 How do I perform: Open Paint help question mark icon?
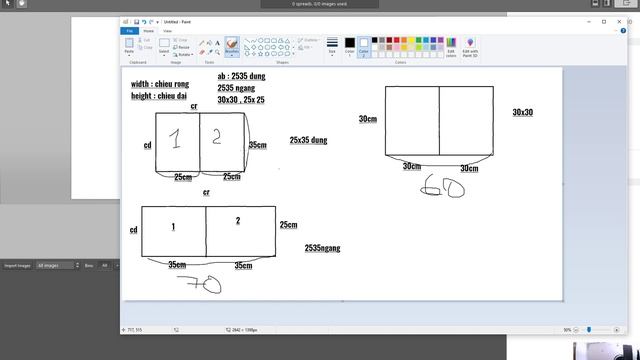623,31
